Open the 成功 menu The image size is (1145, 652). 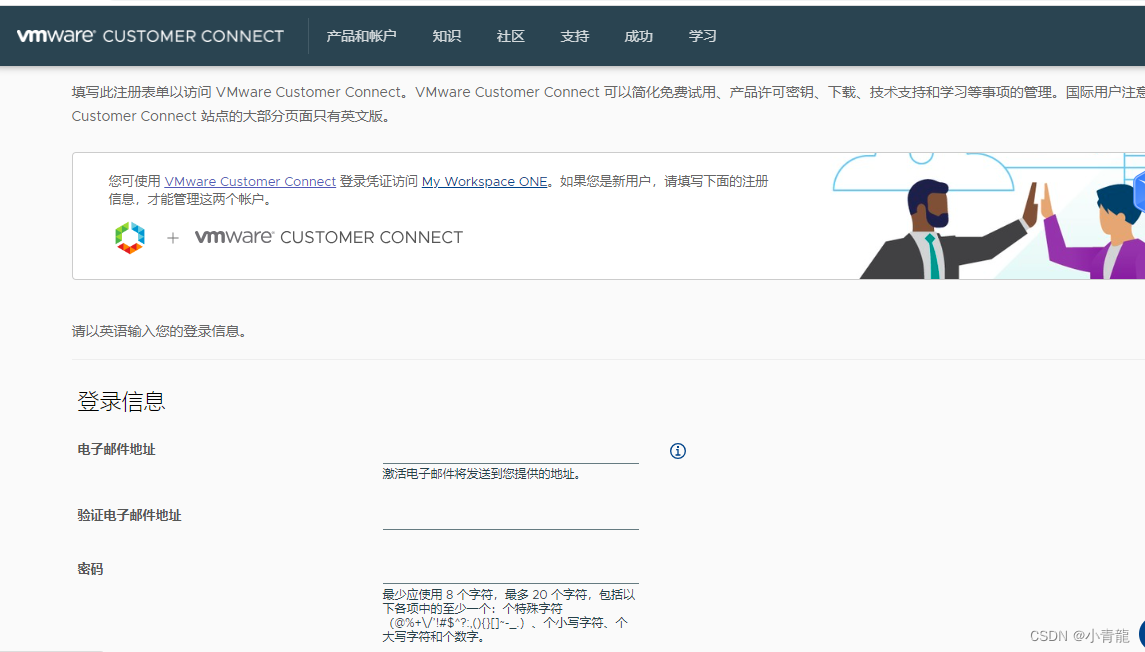click(x=638, y=36)
